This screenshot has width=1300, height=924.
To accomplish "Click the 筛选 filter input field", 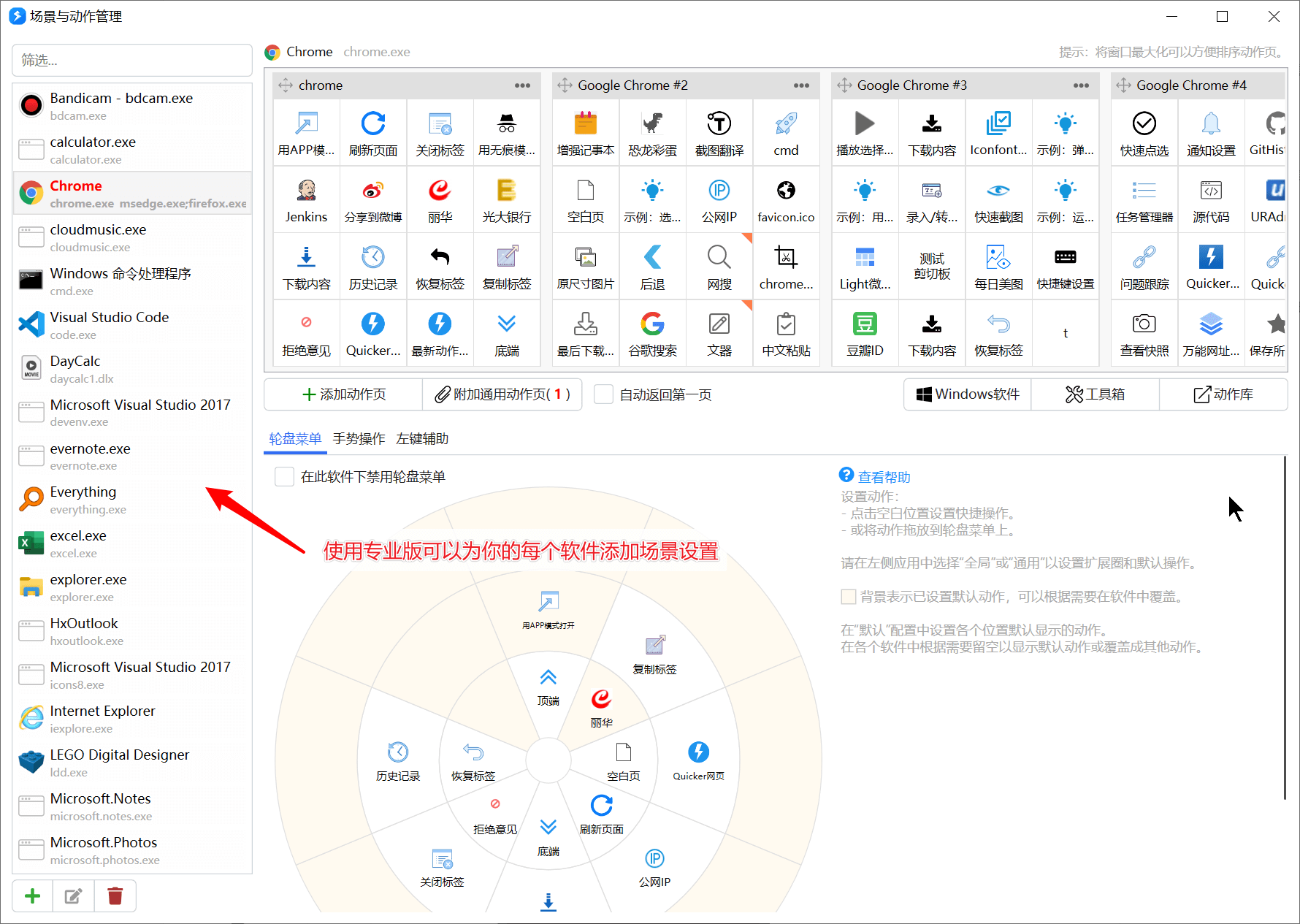I will pyautogui.click(x=132, y=60).
